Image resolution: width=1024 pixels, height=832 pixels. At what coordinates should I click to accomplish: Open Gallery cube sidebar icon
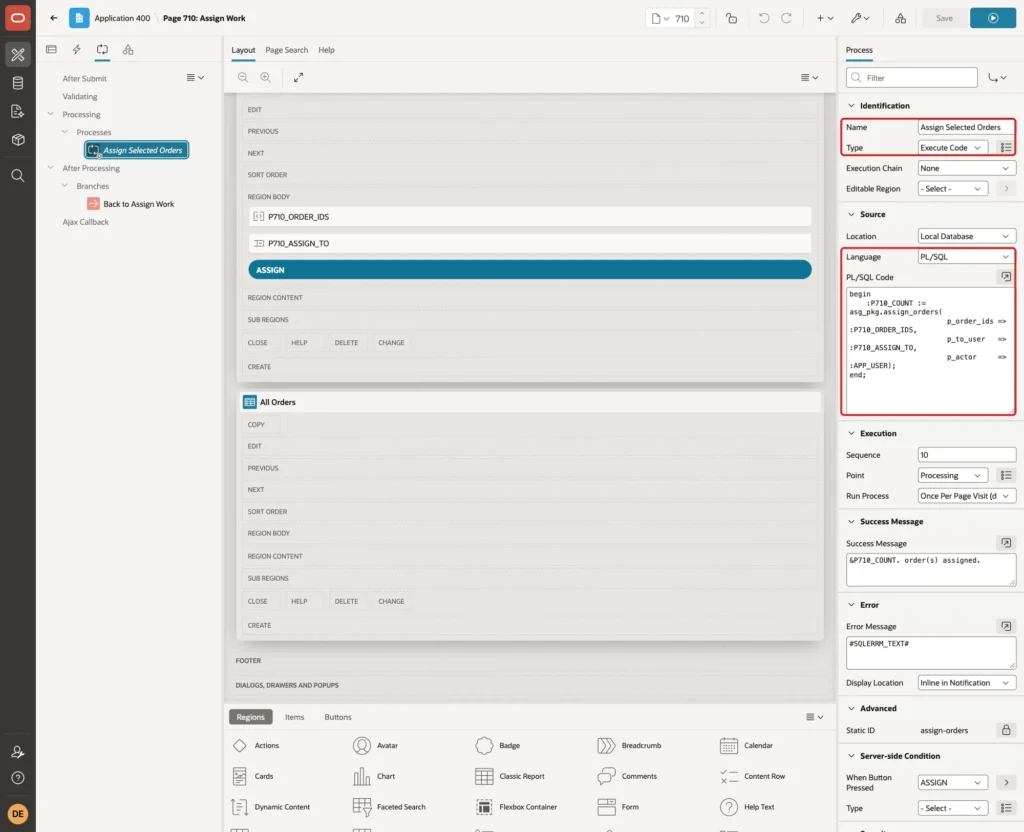pyautogui.click(x=18, y=139)
